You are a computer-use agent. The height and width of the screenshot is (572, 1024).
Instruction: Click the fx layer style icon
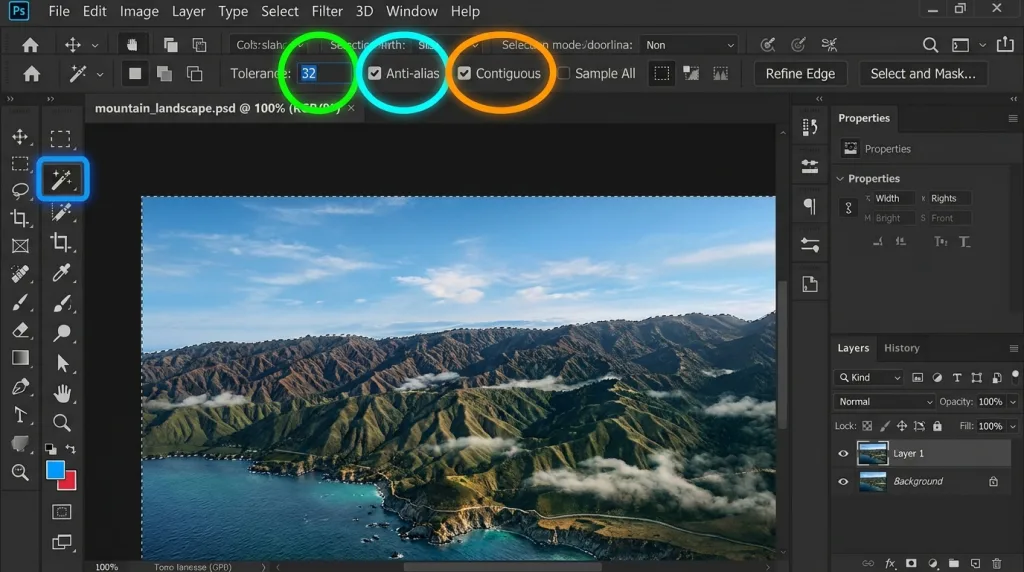889,563
